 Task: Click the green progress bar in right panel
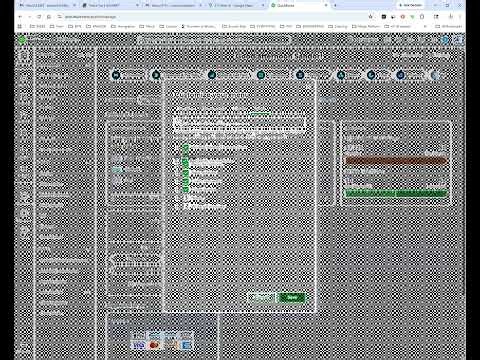396,193
